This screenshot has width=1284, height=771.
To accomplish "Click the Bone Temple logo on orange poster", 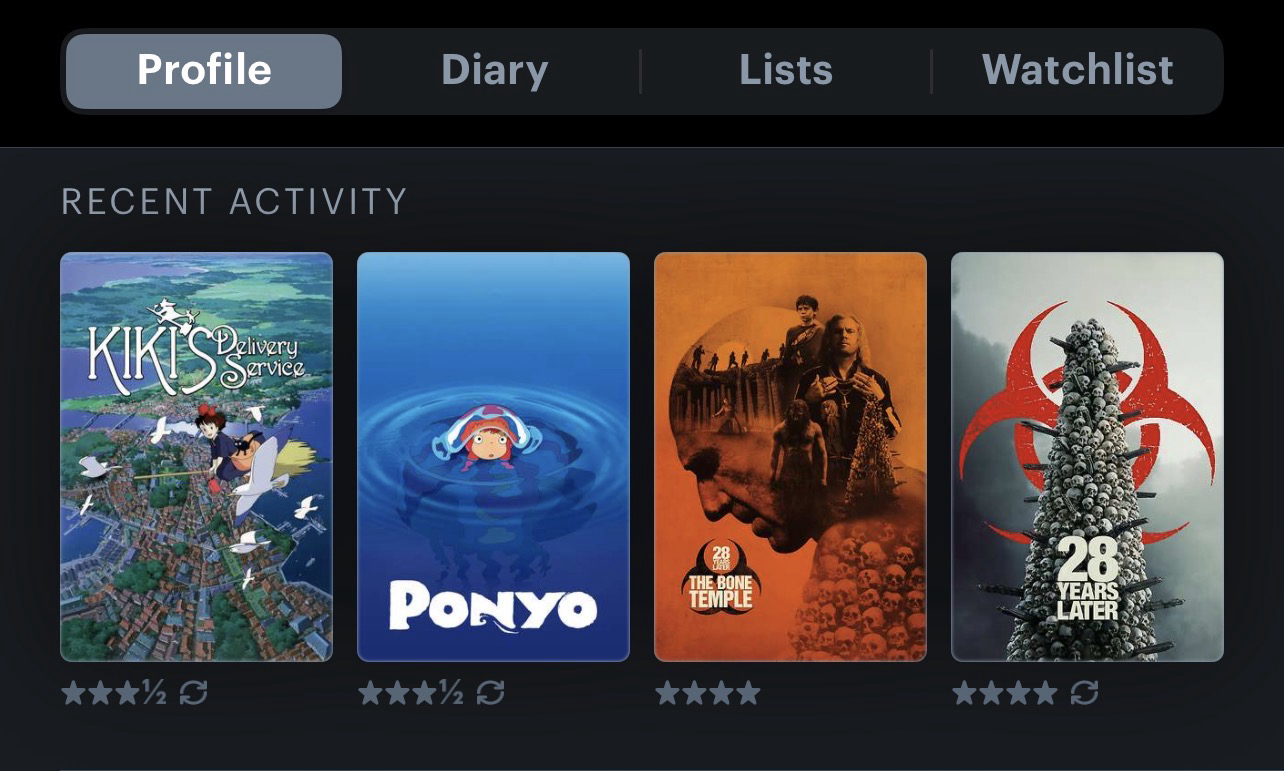I will pos(721,578).
